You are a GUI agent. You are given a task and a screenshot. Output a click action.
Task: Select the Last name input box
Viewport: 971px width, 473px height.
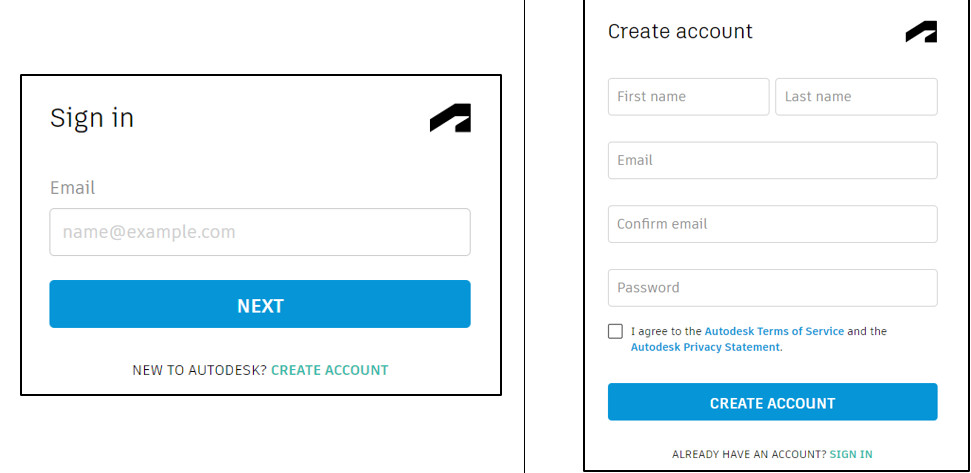click(856, 97)
